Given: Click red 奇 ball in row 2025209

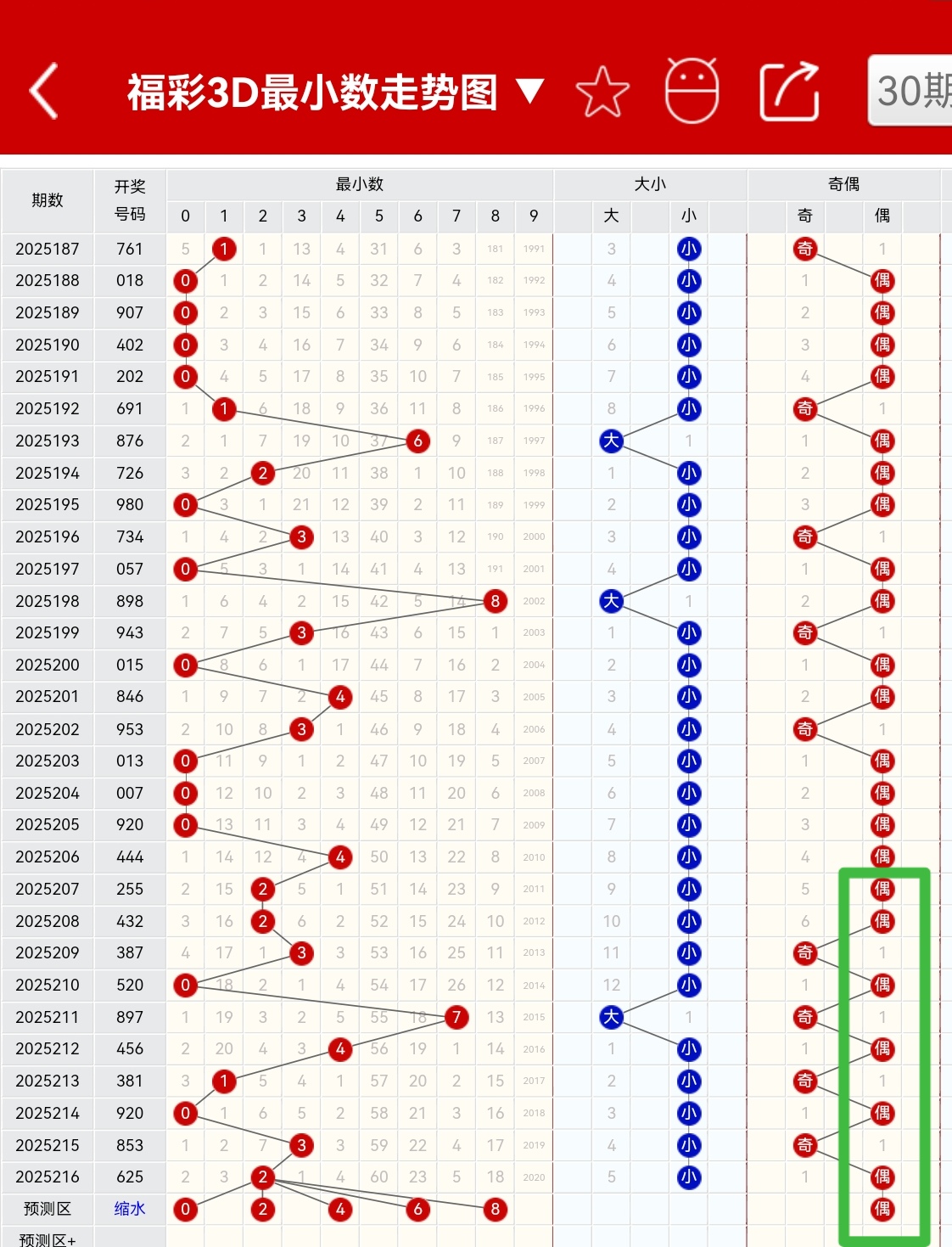Looking at the screenshot, I should (x=805, y=952).
